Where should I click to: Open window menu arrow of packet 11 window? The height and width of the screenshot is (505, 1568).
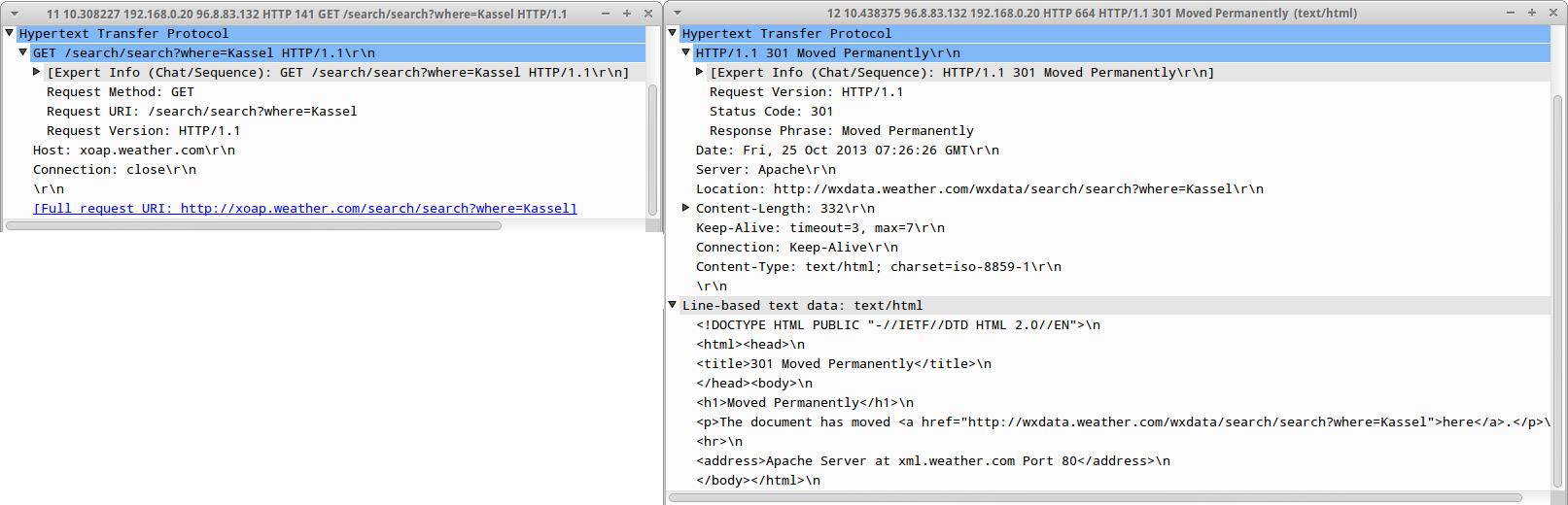[x=15, y=14]
